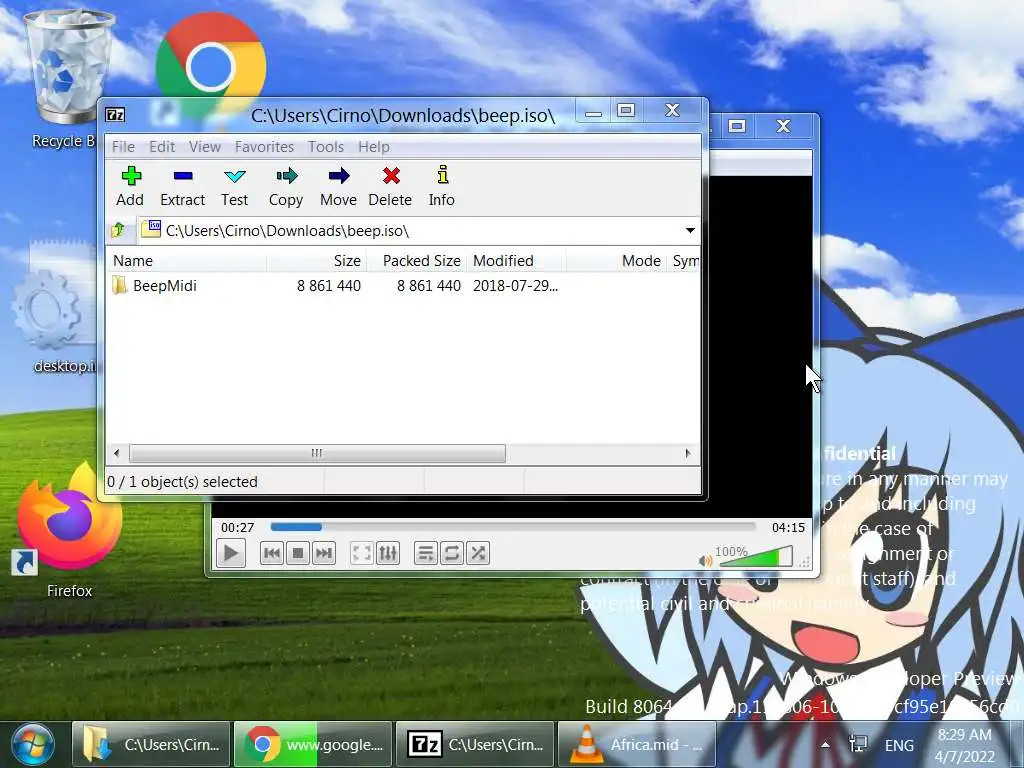Toggle VLC playlist view

pyautogui.click(x=426, y=554)
